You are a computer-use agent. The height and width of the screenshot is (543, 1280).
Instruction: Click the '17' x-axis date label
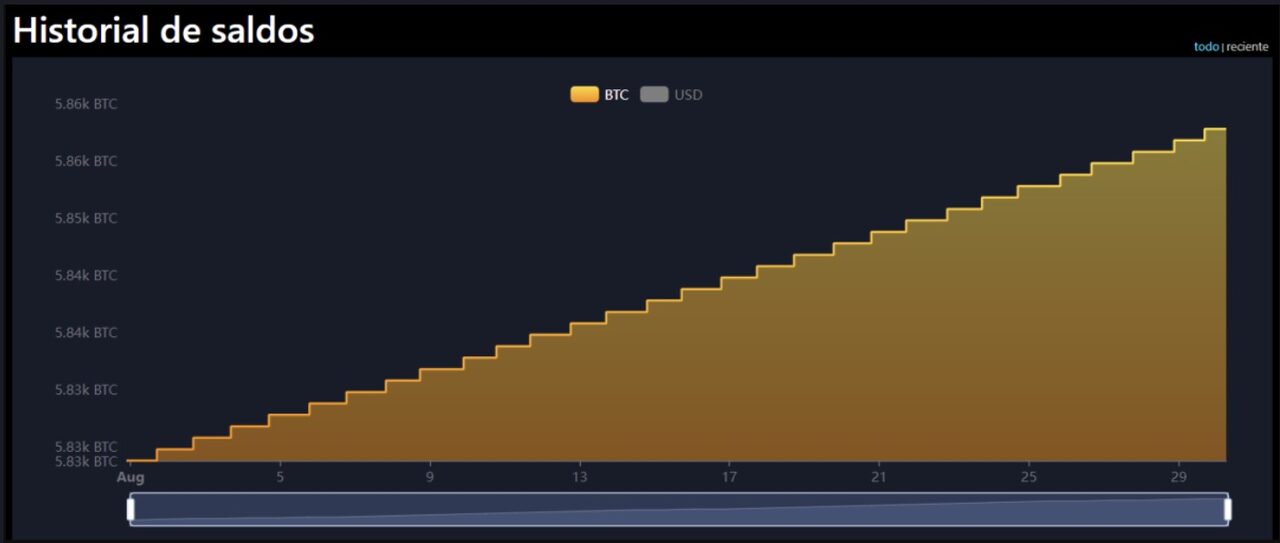(x=730, y=477)
